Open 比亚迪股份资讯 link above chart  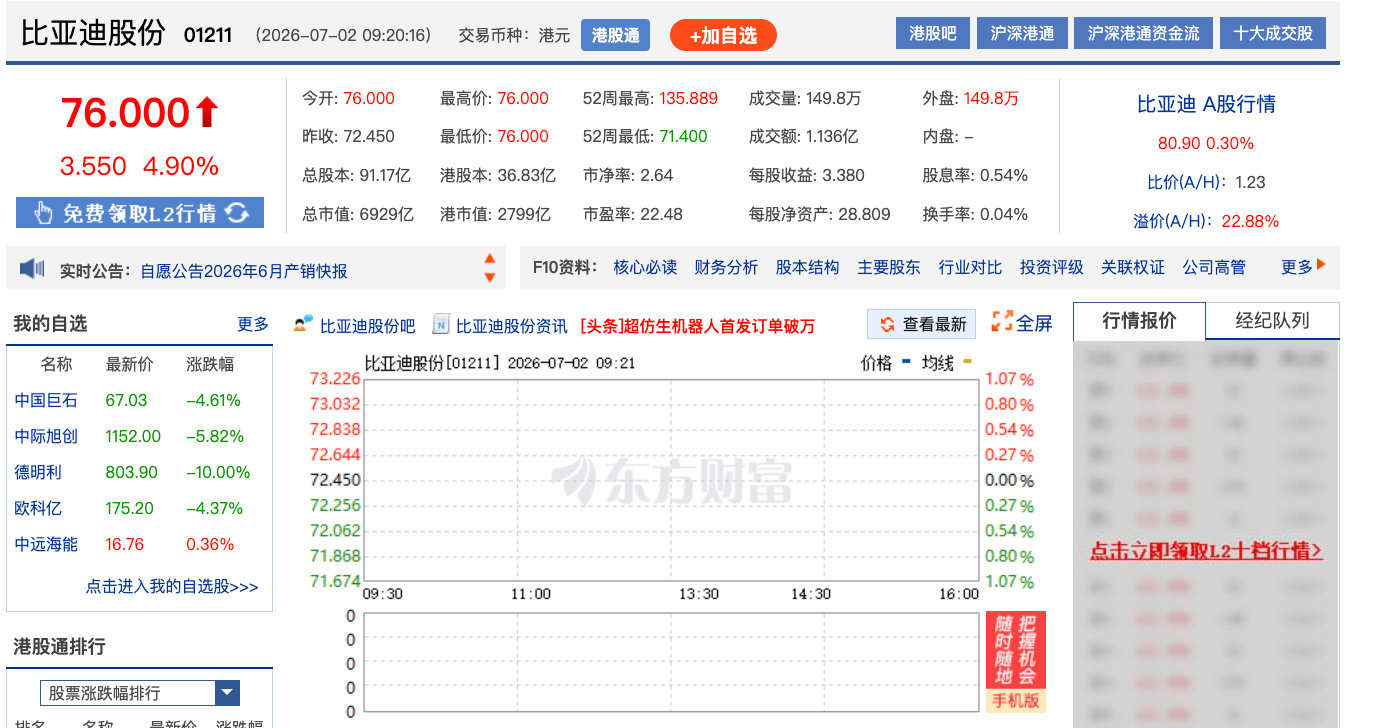511,326
